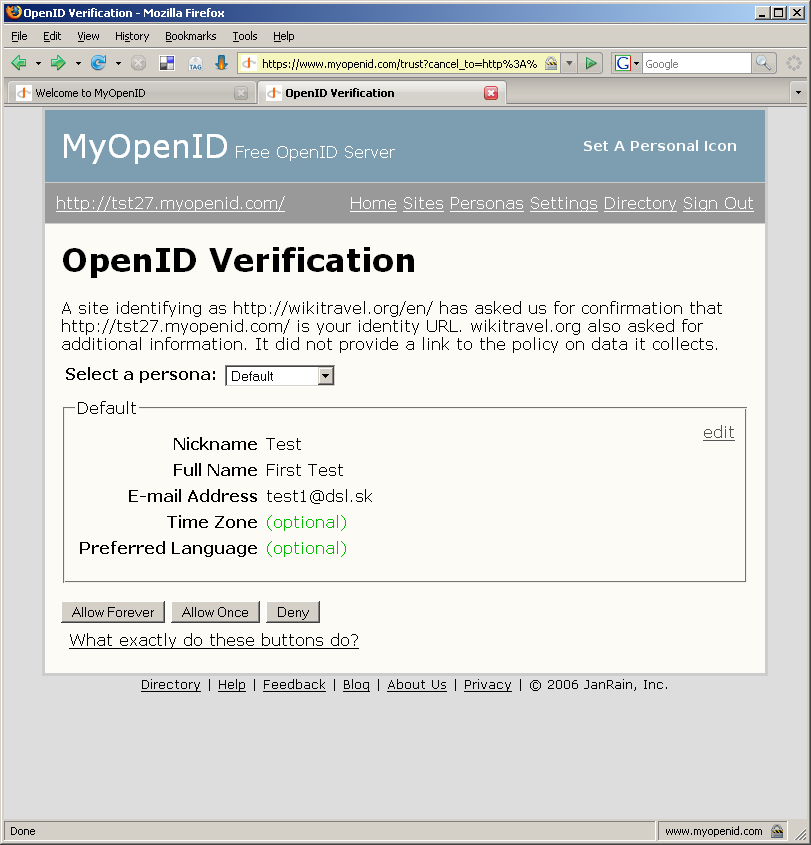
Task: Open the Personas nav link
Action: point(487,203)
